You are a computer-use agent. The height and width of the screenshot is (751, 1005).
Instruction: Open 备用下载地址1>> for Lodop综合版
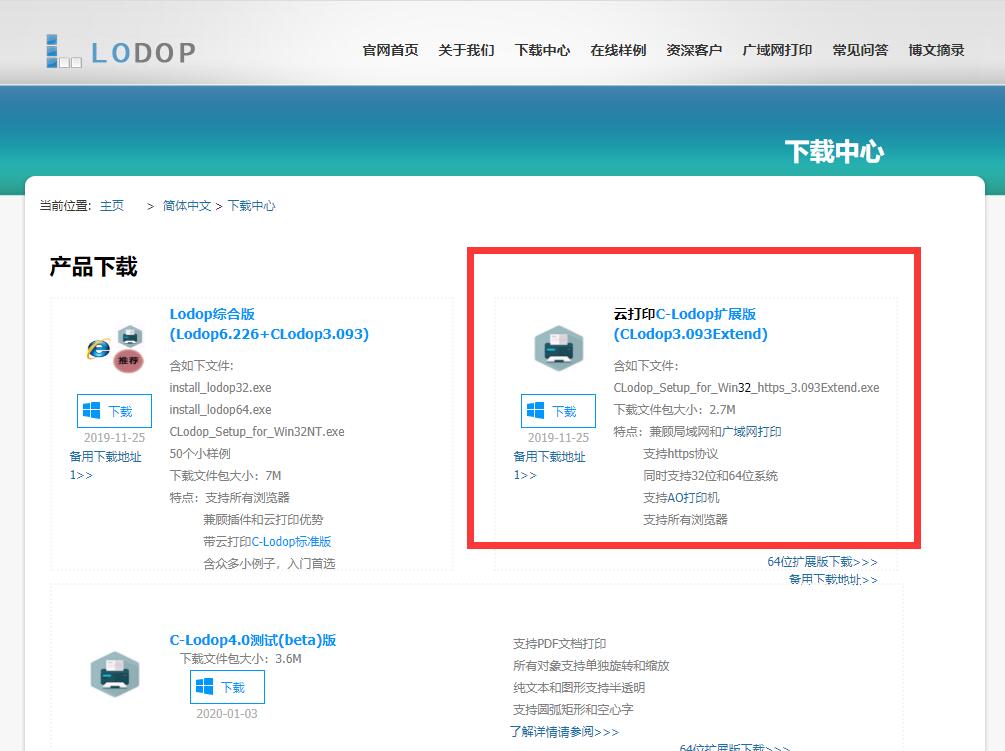click(105, 465)
